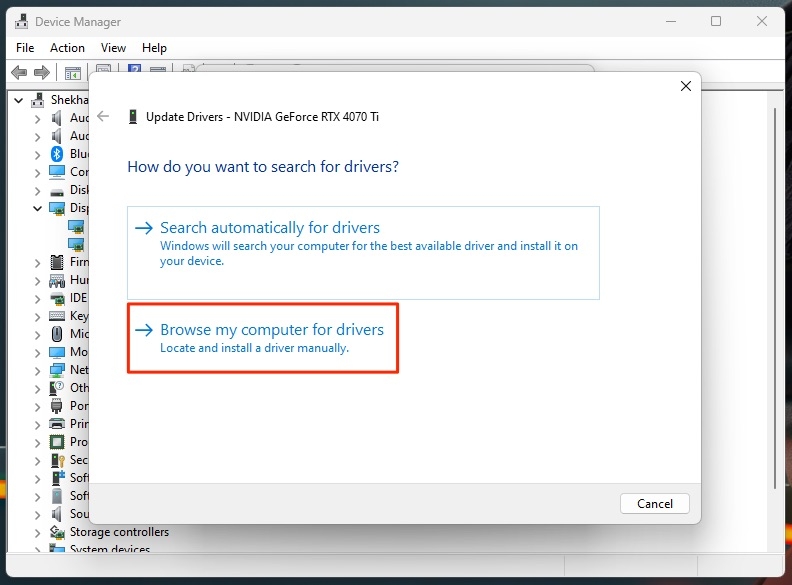Click the graphics card icon beside Update Drivers title
This screenshot has width=792, height=585.
coord(133,117)
